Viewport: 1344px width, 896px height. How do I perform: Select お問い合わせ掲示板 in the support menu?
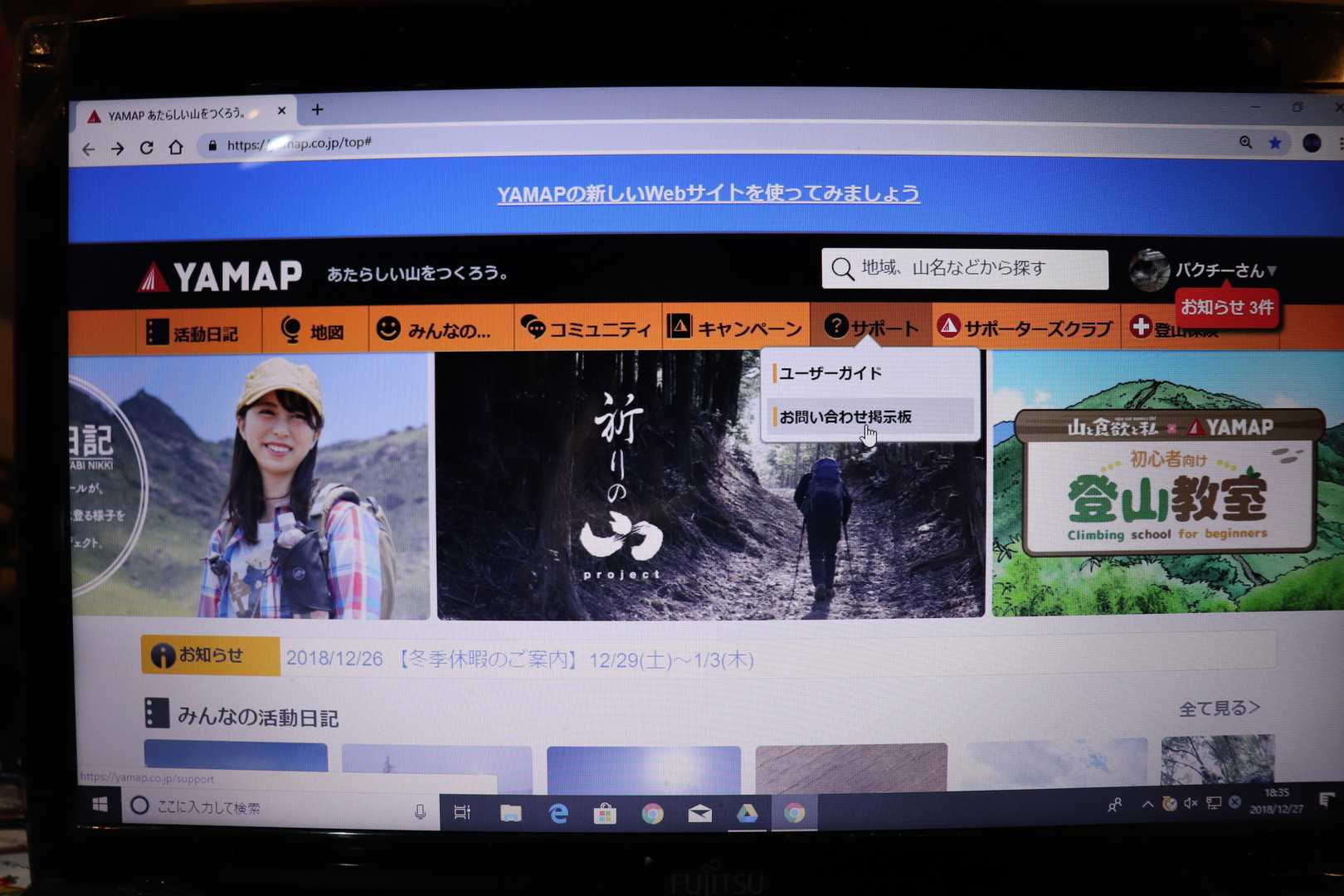point(845,416)
